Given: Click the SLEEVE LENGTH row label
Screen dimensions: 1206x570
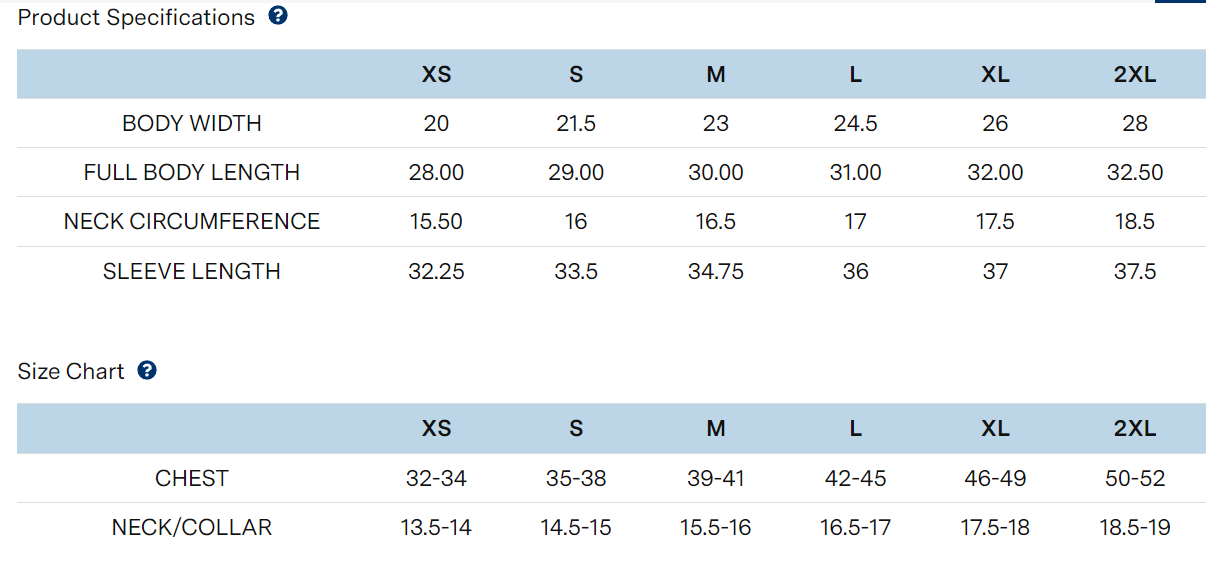Looking at the screenshot, I should (x=192, y=272).
